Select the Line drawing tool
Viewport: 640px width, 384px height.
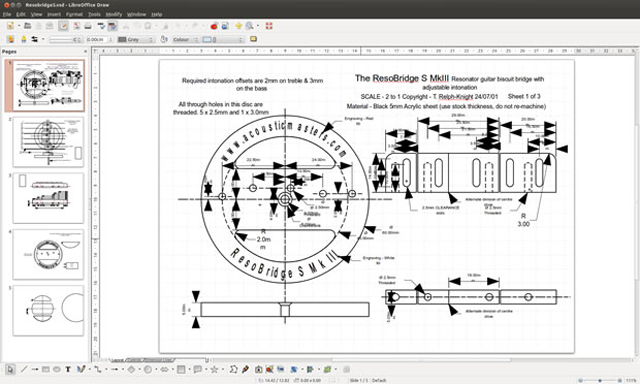(24, 369)
